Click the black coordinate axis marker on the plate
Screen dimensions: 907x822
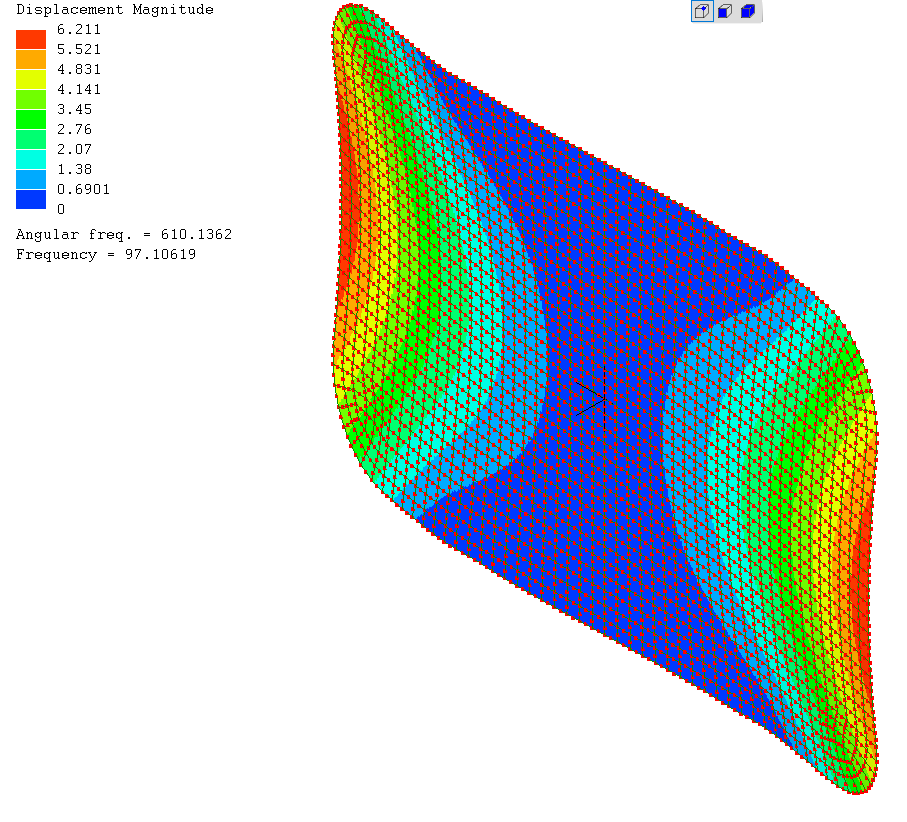[591, 399]
